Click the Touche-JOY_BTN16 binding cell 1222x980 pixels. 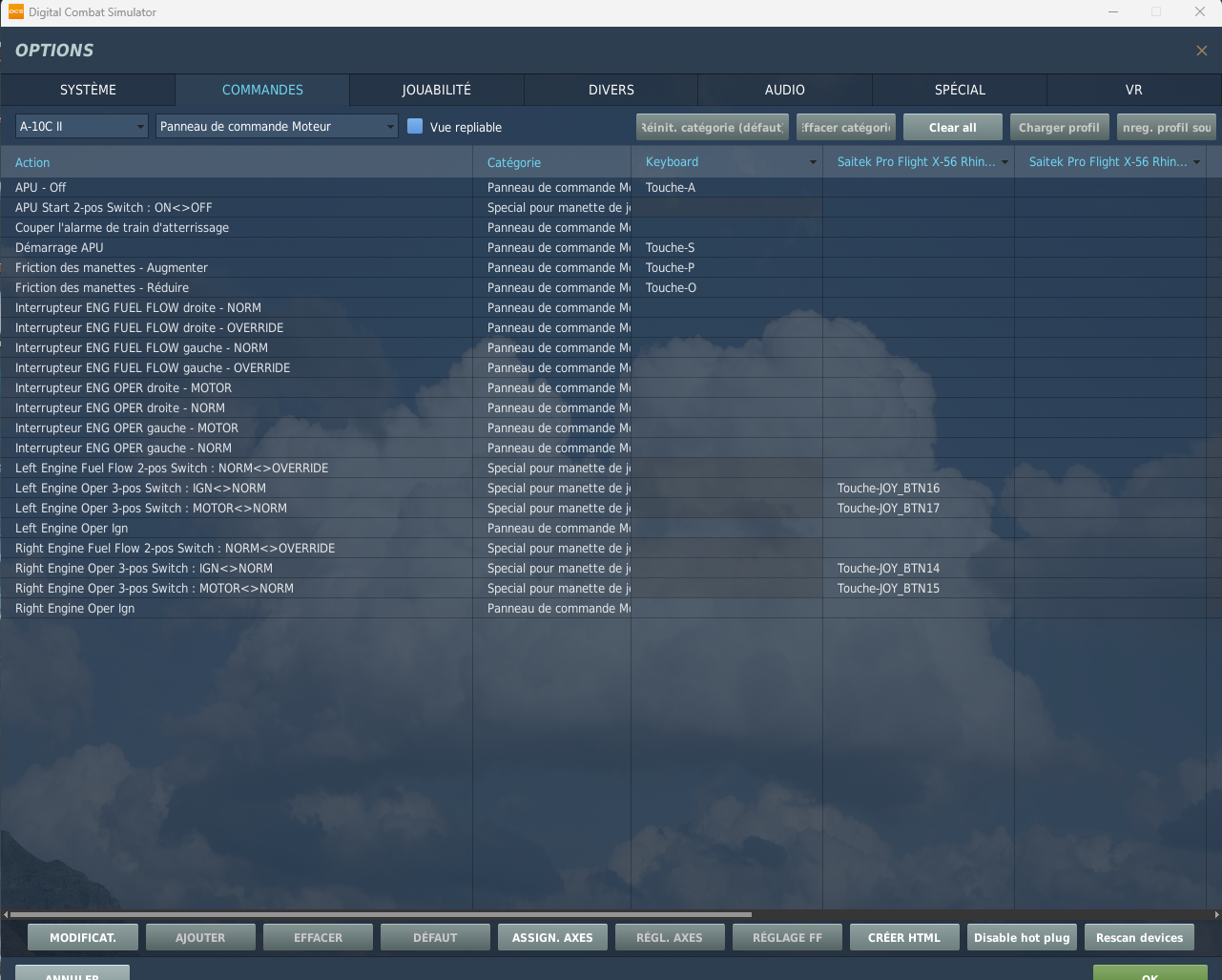[x=919, y=488]
